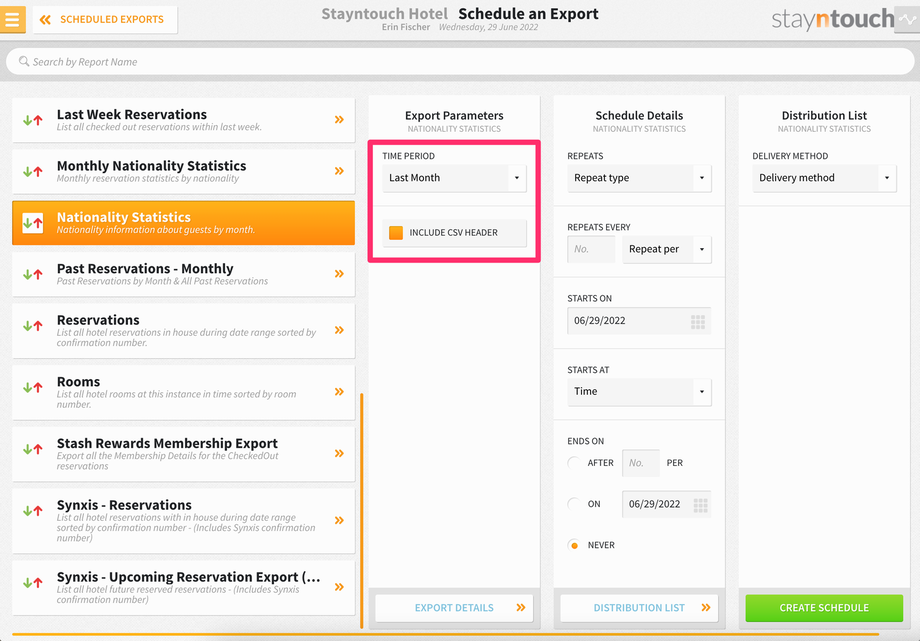Click chevron next to Last Week Reservations
920x641 pixels.
click(339, 120)
